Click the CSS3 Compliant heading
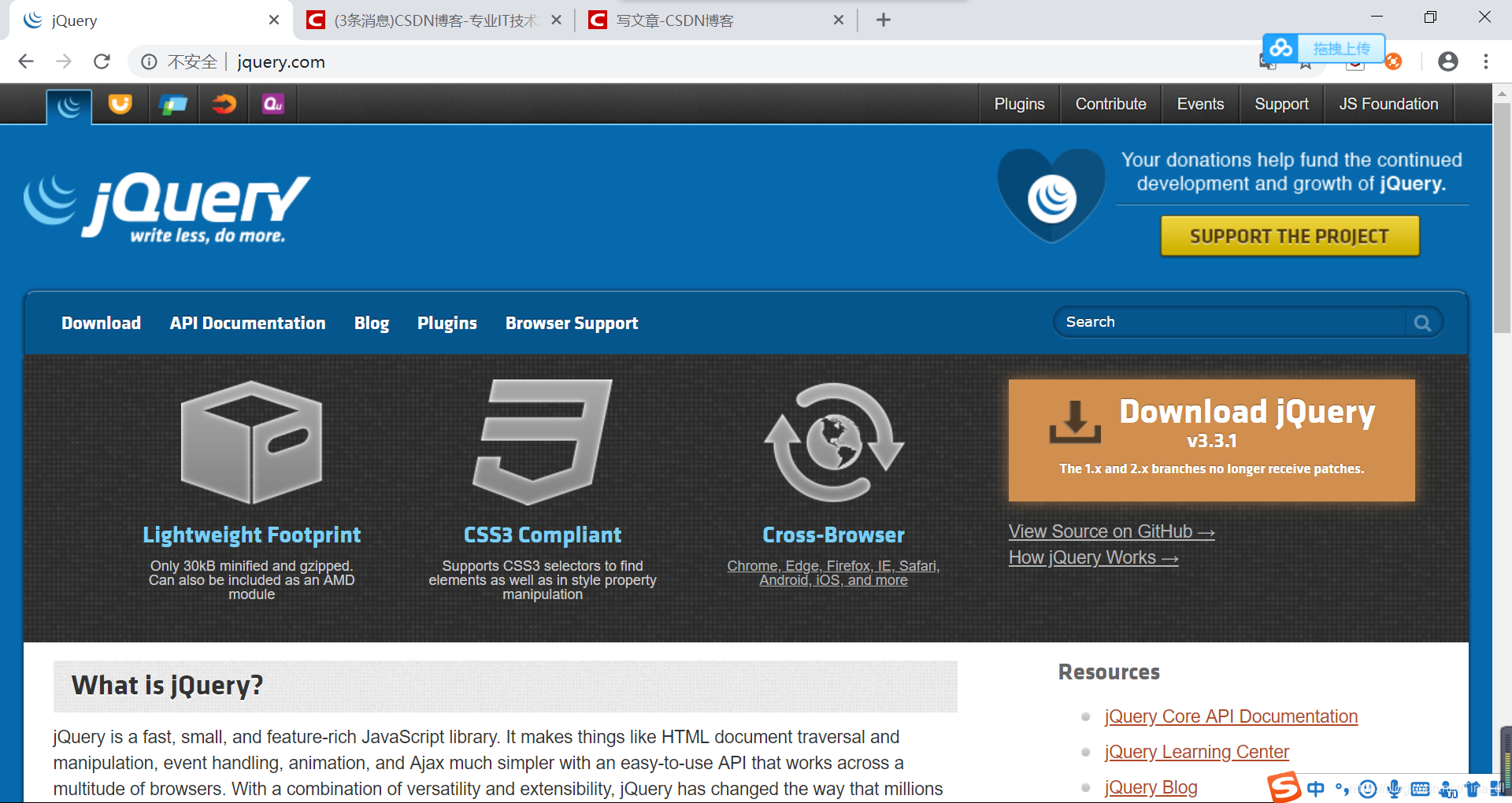1512x803 pixels. (543, 535)
